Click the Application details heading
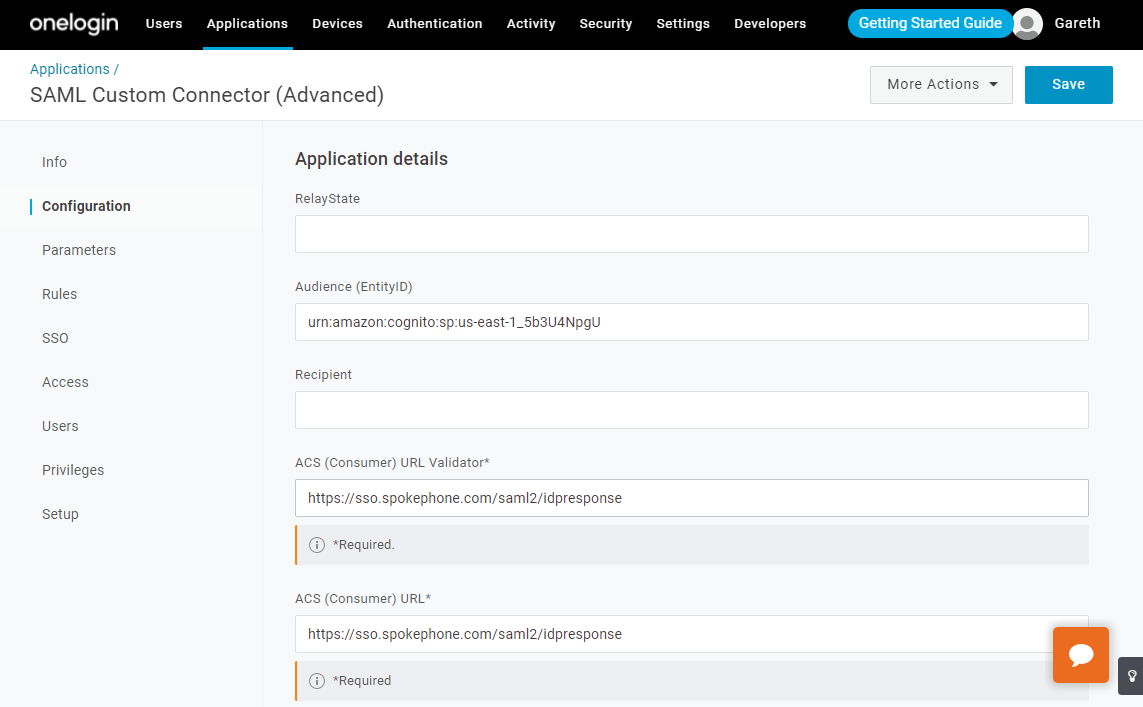 [x=371, y=159]
